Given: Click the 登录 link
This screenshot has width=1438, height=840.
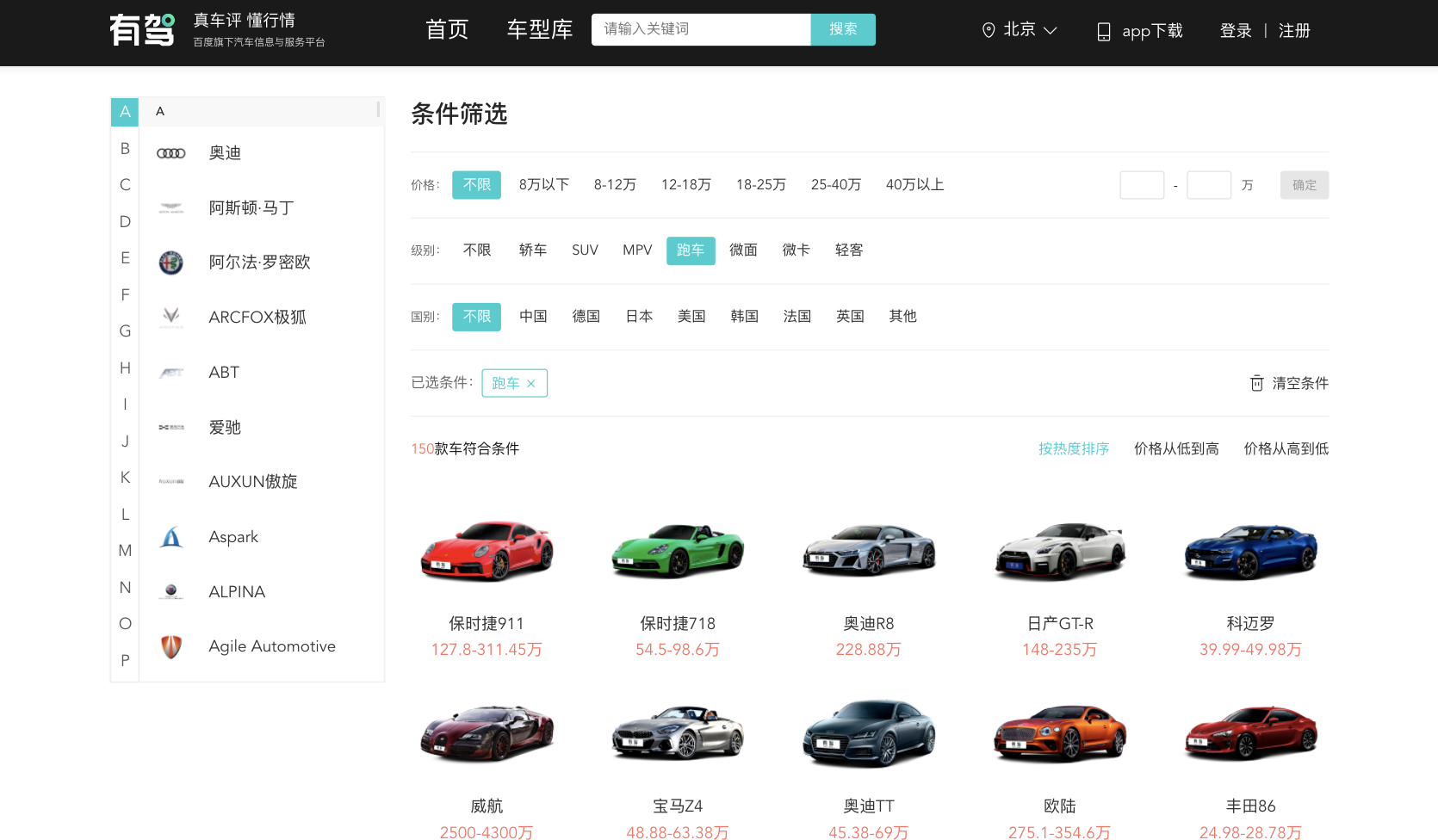Looking at the screenshot, I should (1236, 31).
